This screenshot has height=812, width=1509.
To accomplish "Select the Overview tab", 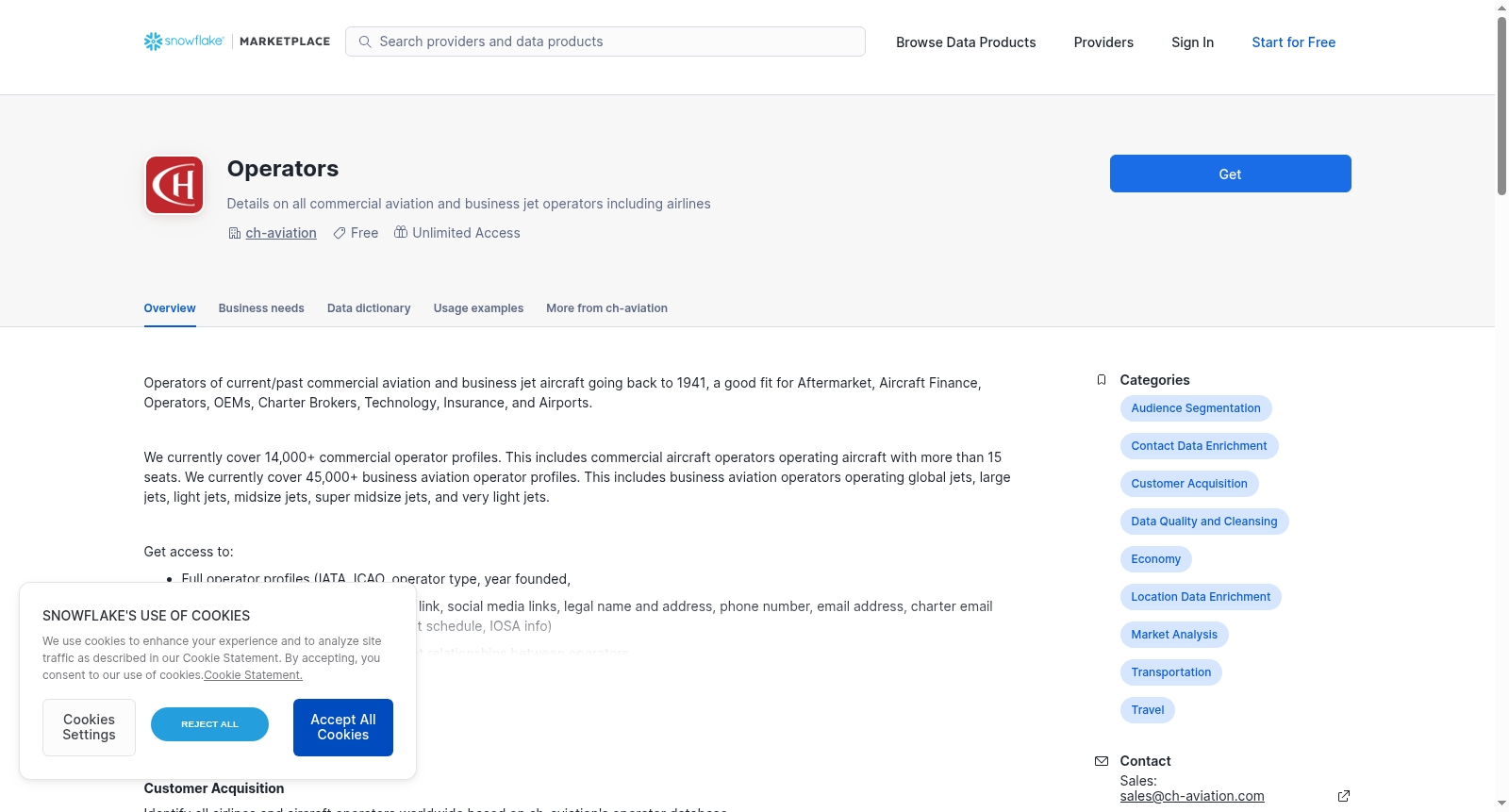I will coord(170,308).
